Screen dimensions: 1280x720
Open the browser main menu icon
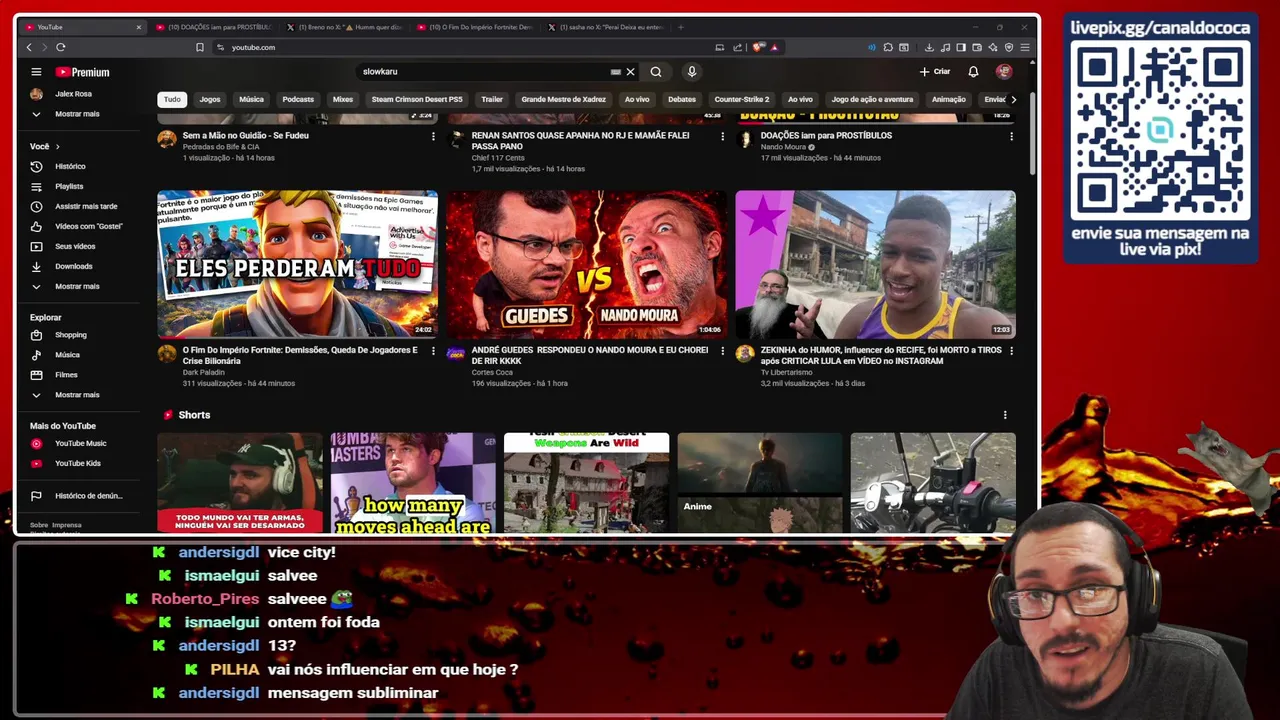coord(1025,47)
